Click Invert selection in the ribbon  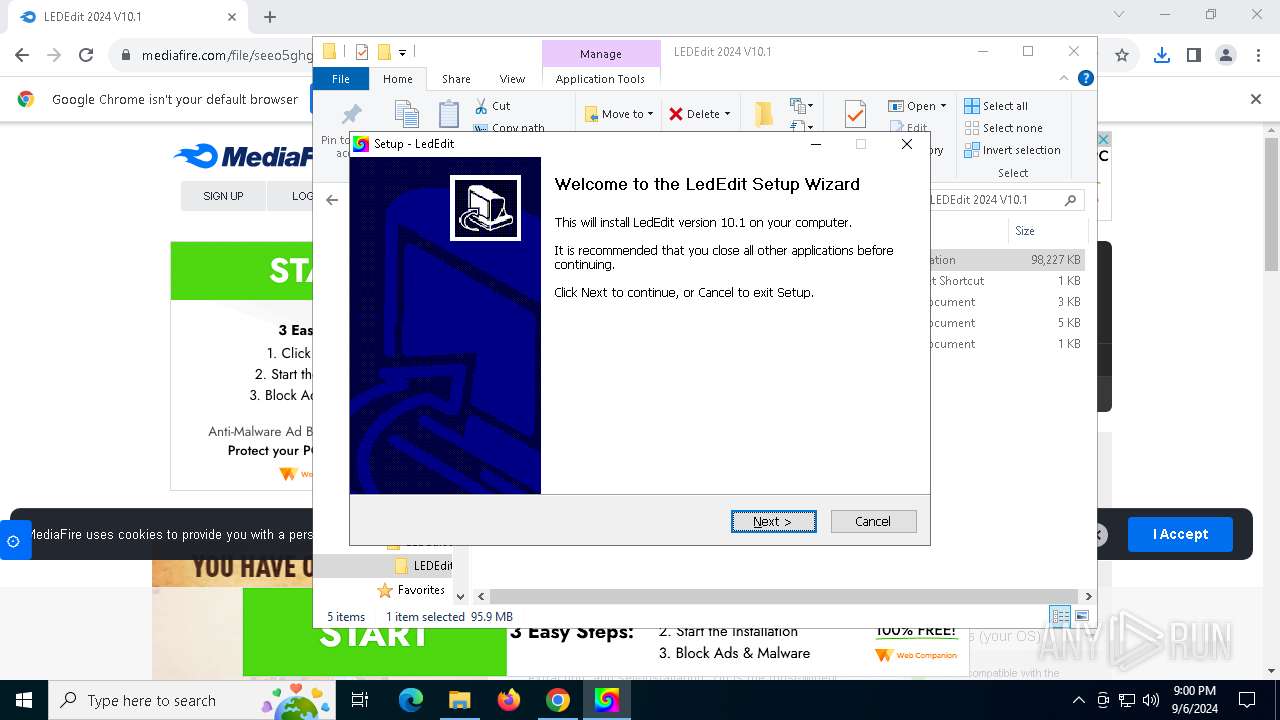click(x=1012, y=150)
